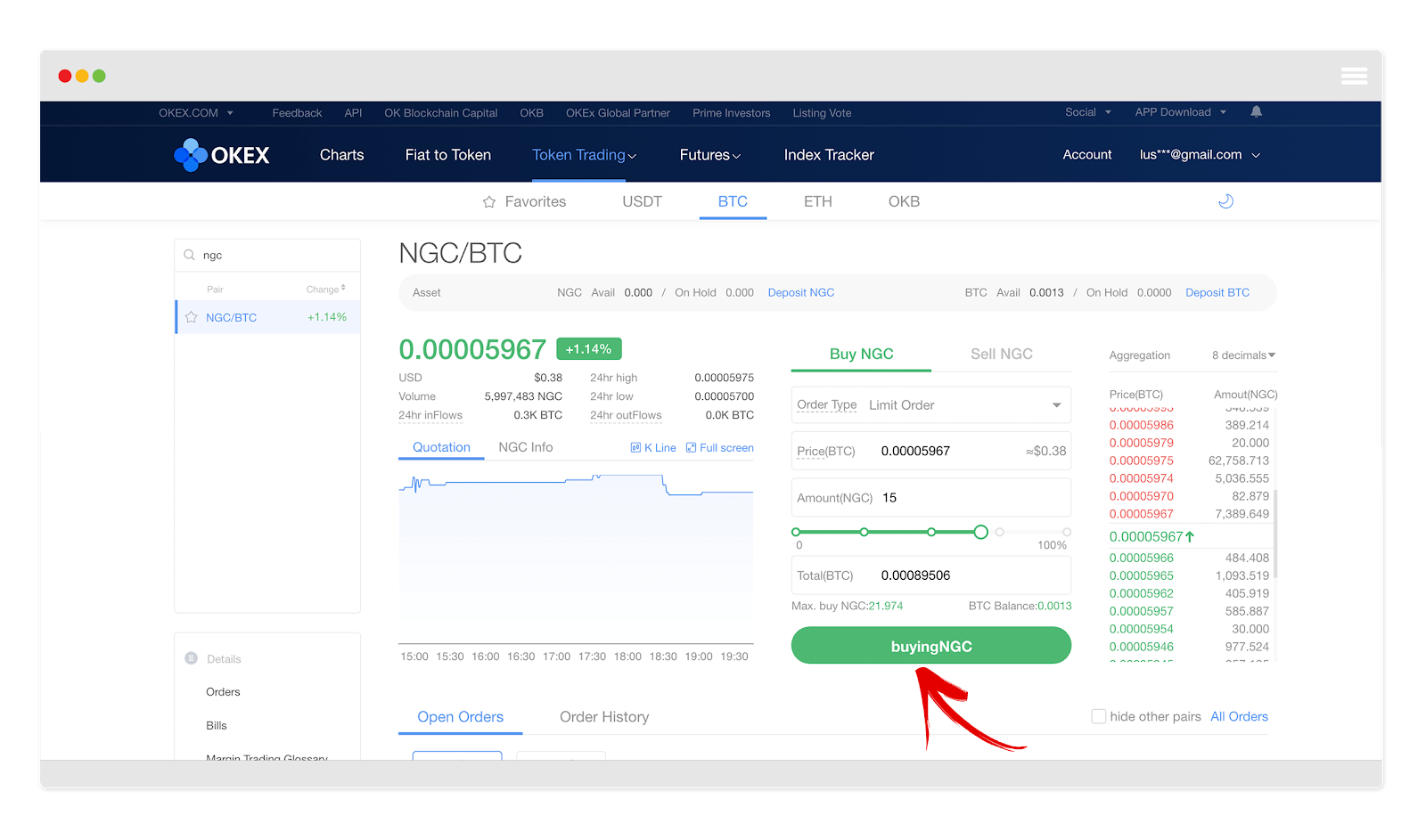Click the Amount(NGC) input field
This screenshot has height=840, width=1426.
(x=930, y=498)
